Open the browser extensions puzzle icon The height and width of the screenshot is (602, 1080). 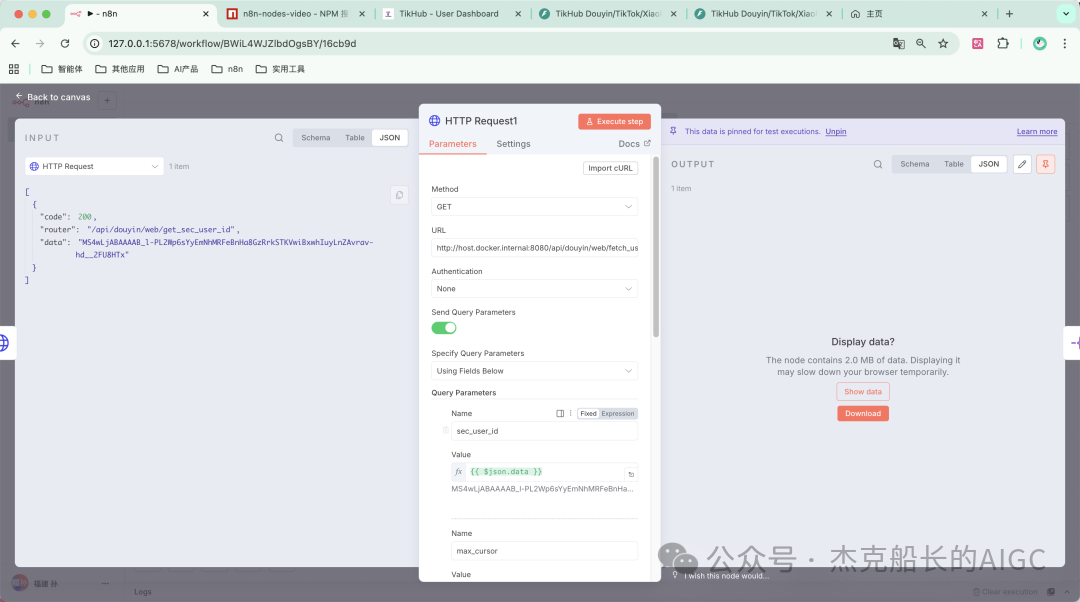pos(1003,43)
